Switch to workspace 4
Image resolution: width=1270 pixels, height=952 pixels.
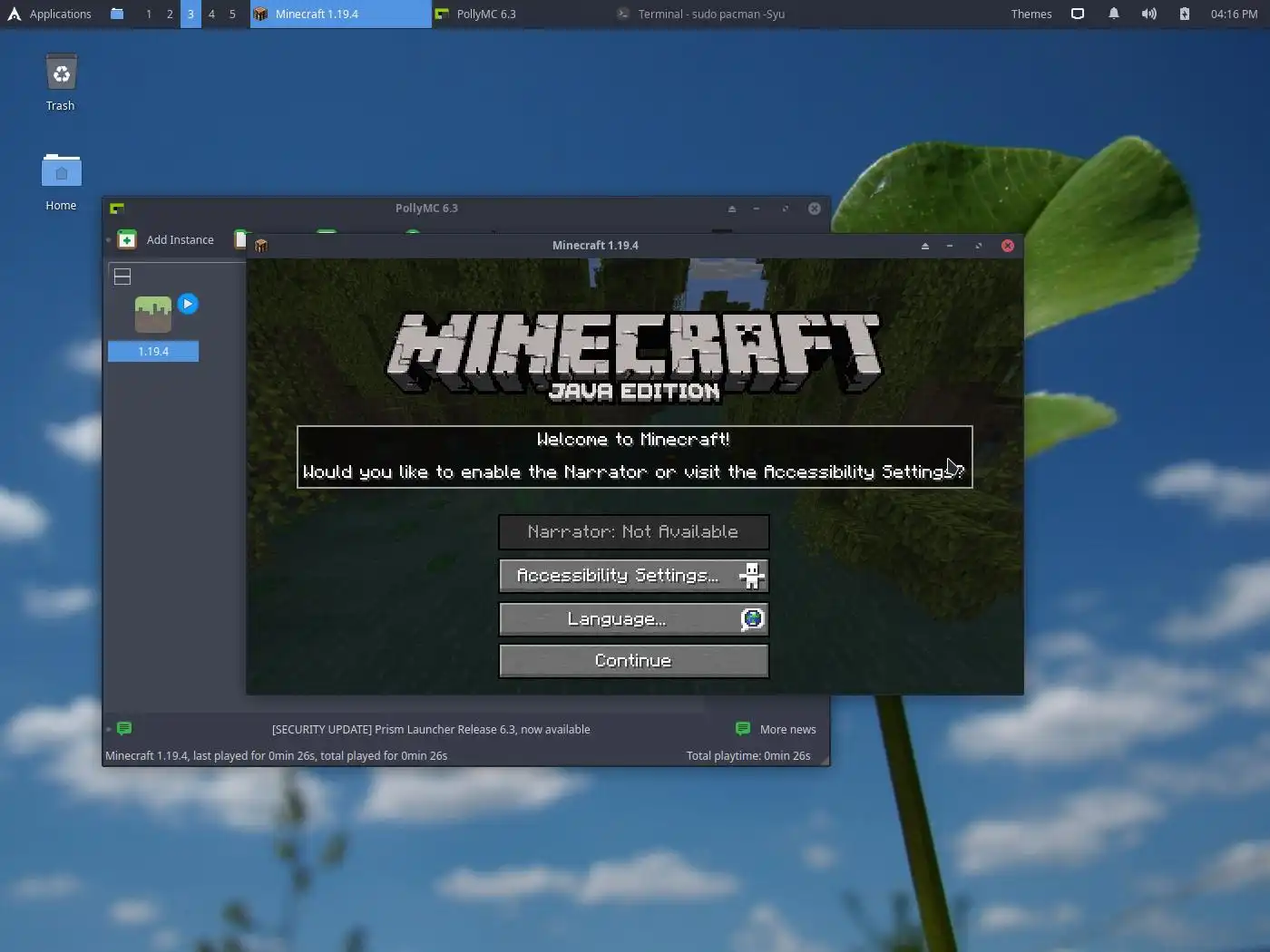click(211, 14)
